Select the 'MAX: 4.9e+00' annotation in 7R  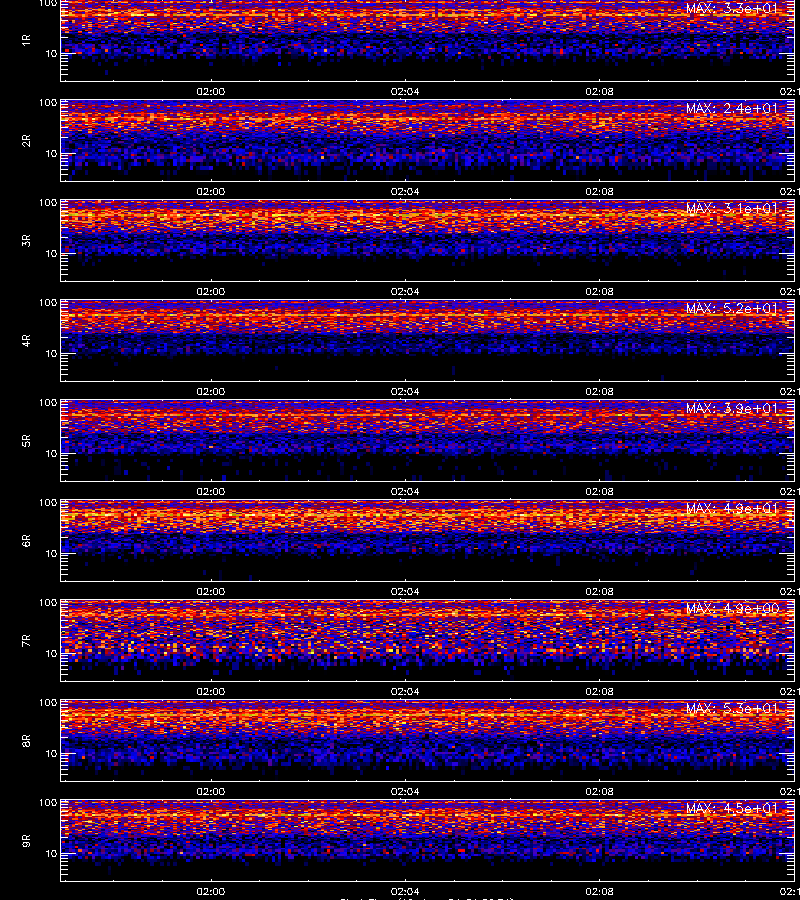coord(732,608)
